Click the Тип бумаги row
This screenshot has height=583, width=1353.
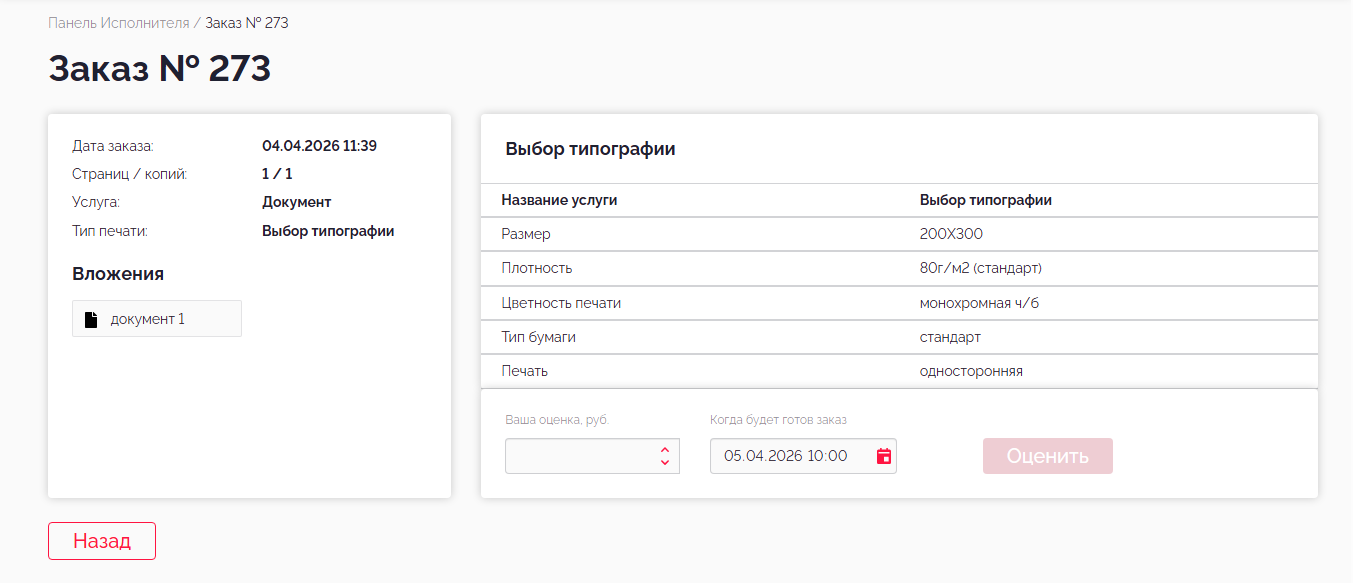pyautogui.click(x=899, y=337)
